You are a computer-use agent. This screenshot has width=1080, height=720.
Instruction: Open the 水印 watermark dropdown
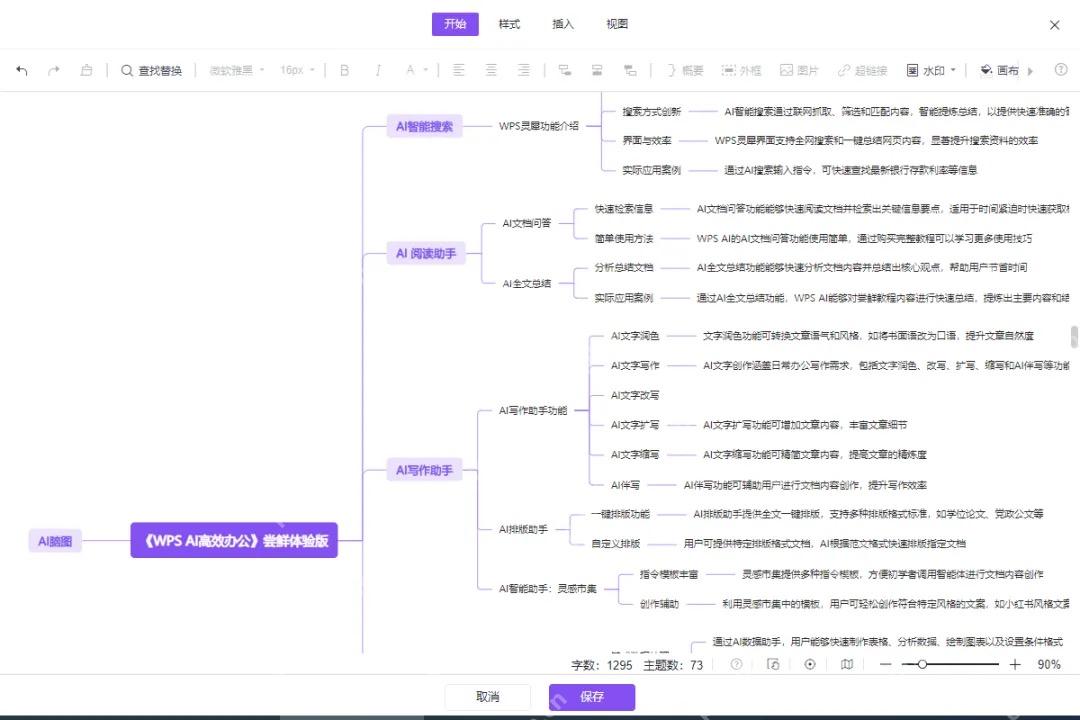click(931, 70)
